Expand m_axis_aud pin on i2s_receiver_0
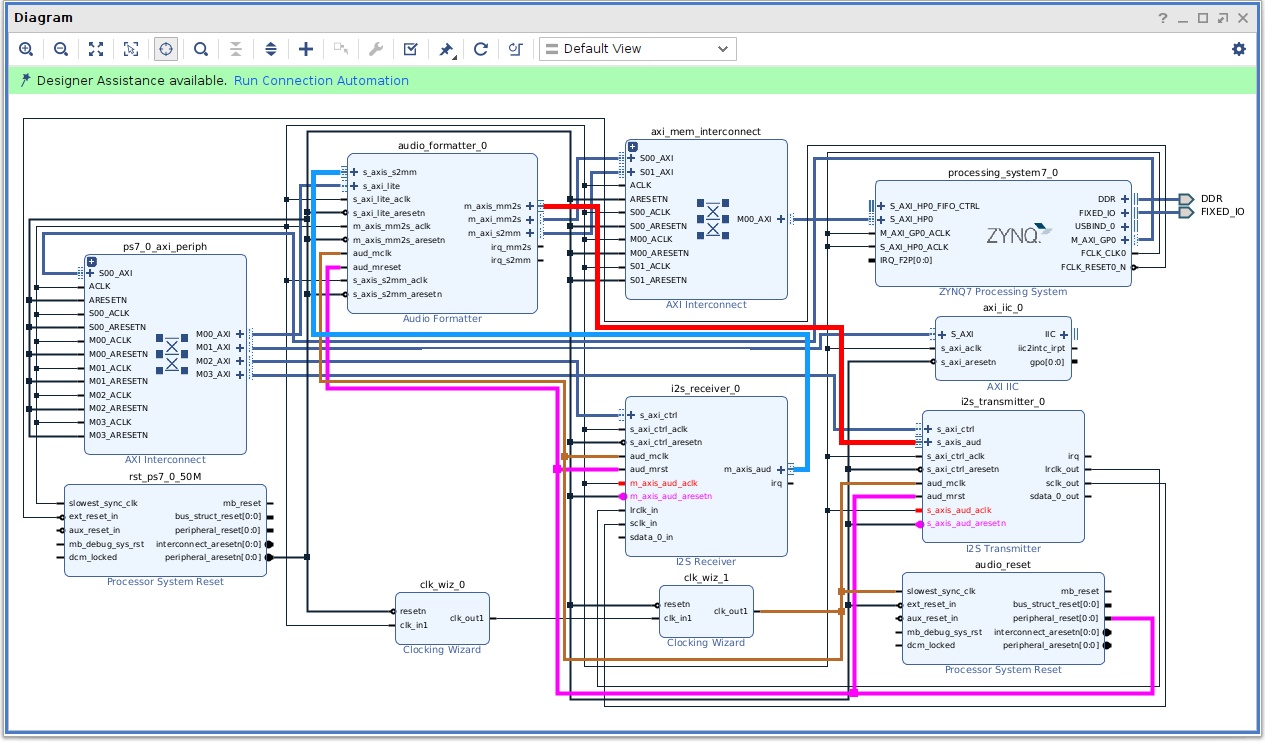This screenshot has height=742, width=1265. click(780, 469)
